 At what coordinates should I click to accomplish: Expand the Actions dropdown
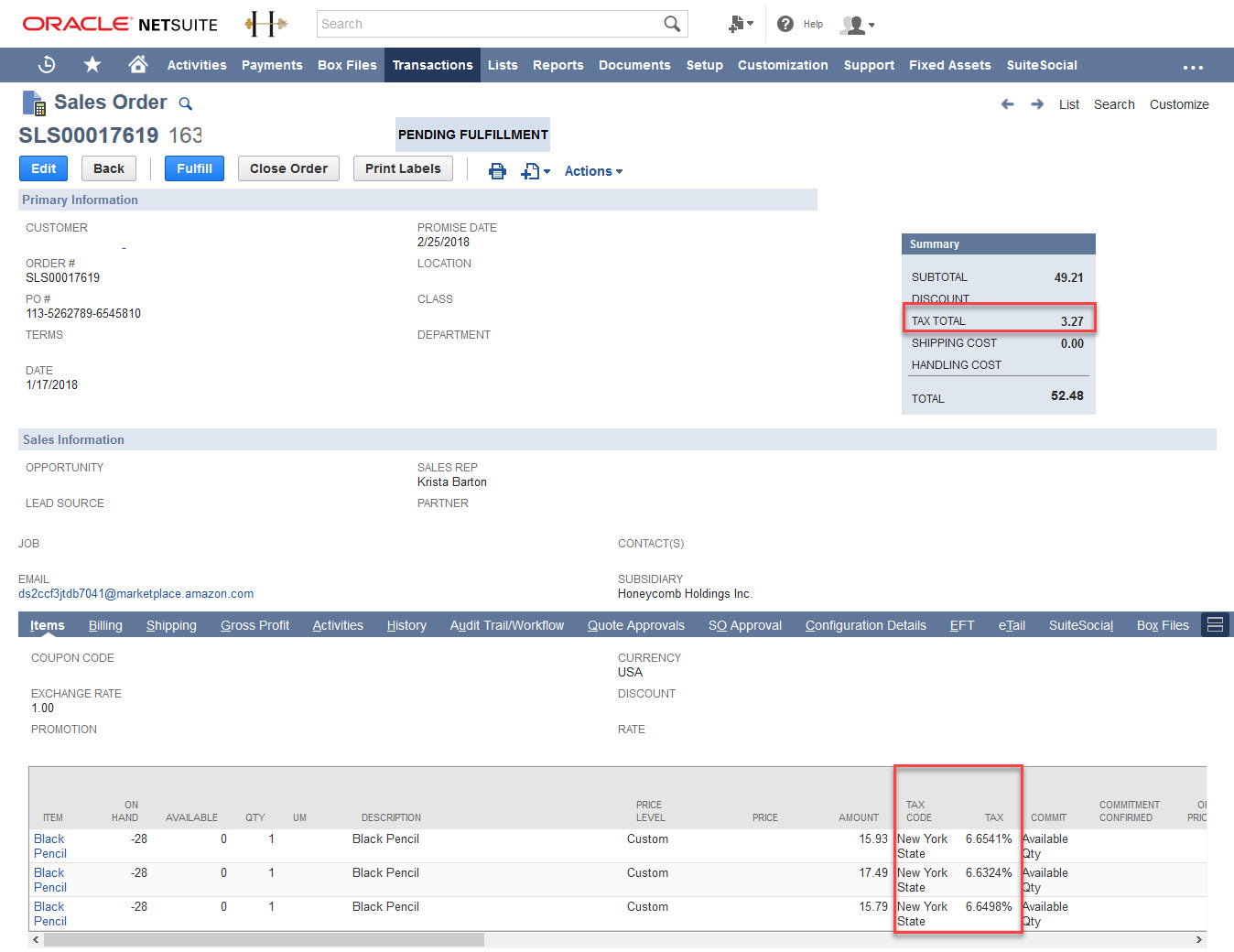593,171
